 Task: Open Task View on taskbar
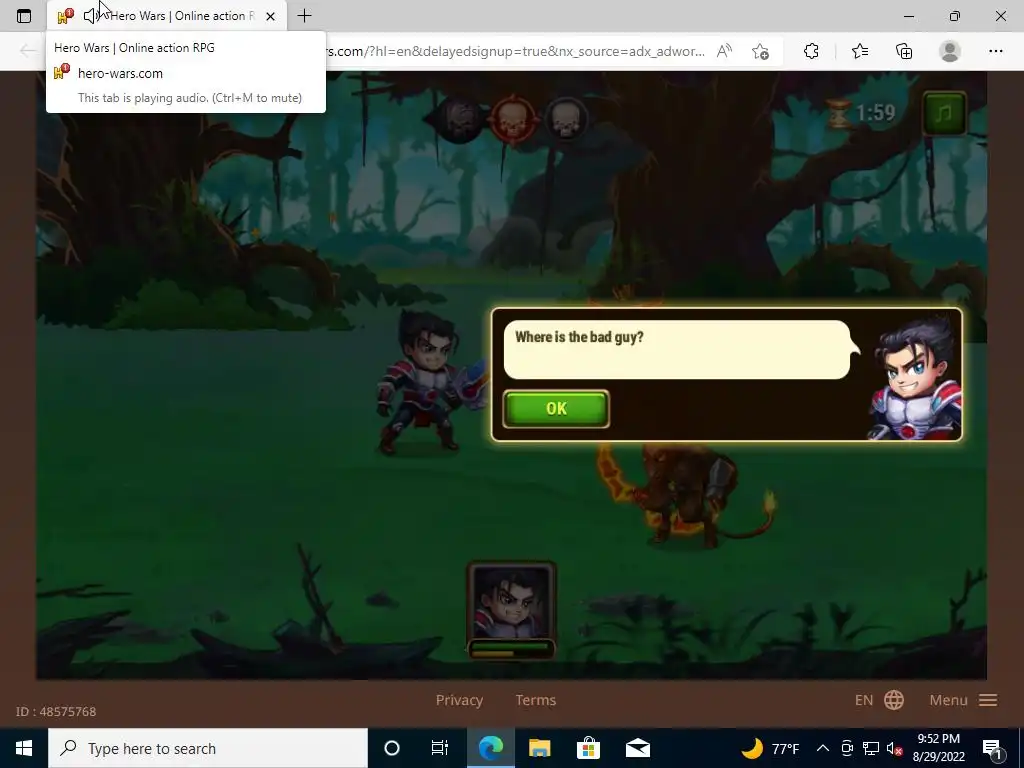440,748
